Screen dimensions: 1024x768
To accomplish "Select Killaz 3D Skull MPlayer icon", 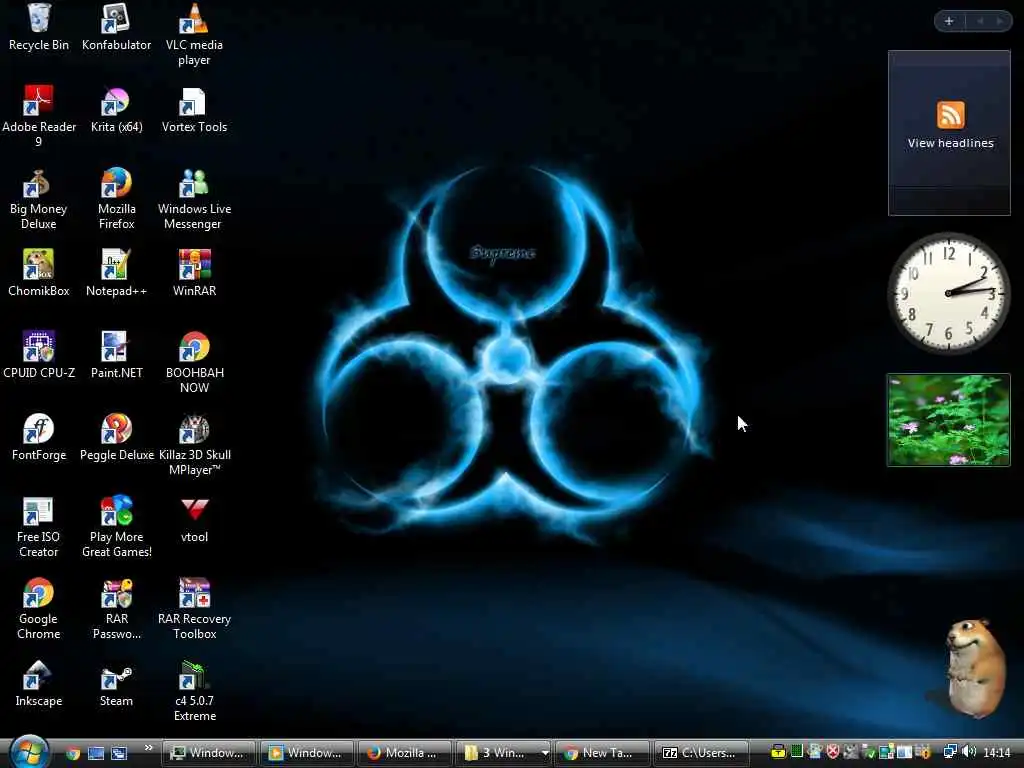I will 194,445.
